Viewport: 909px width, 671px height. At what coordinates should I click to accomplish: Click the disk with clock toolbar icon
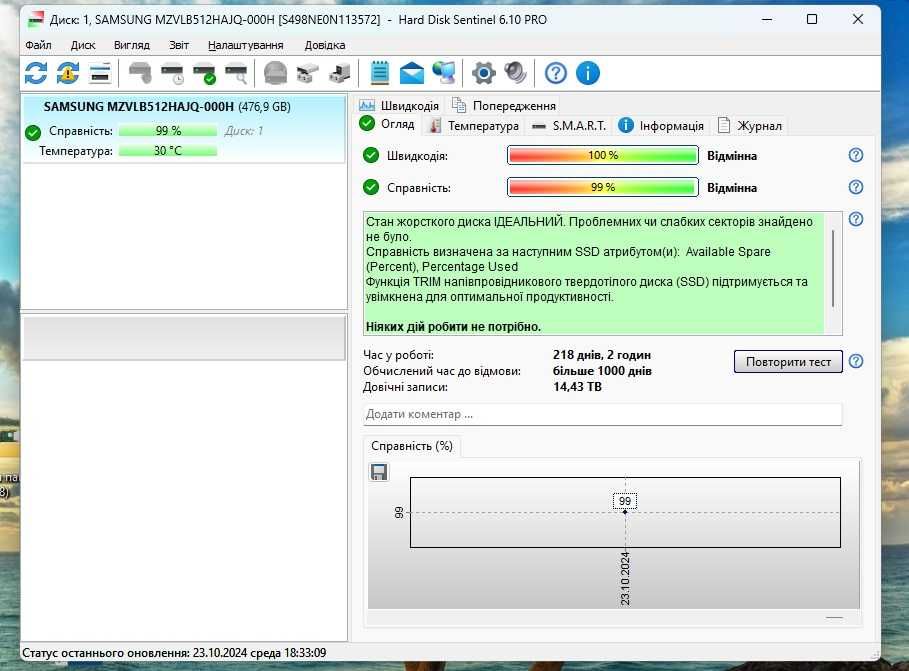coord(172,73)
